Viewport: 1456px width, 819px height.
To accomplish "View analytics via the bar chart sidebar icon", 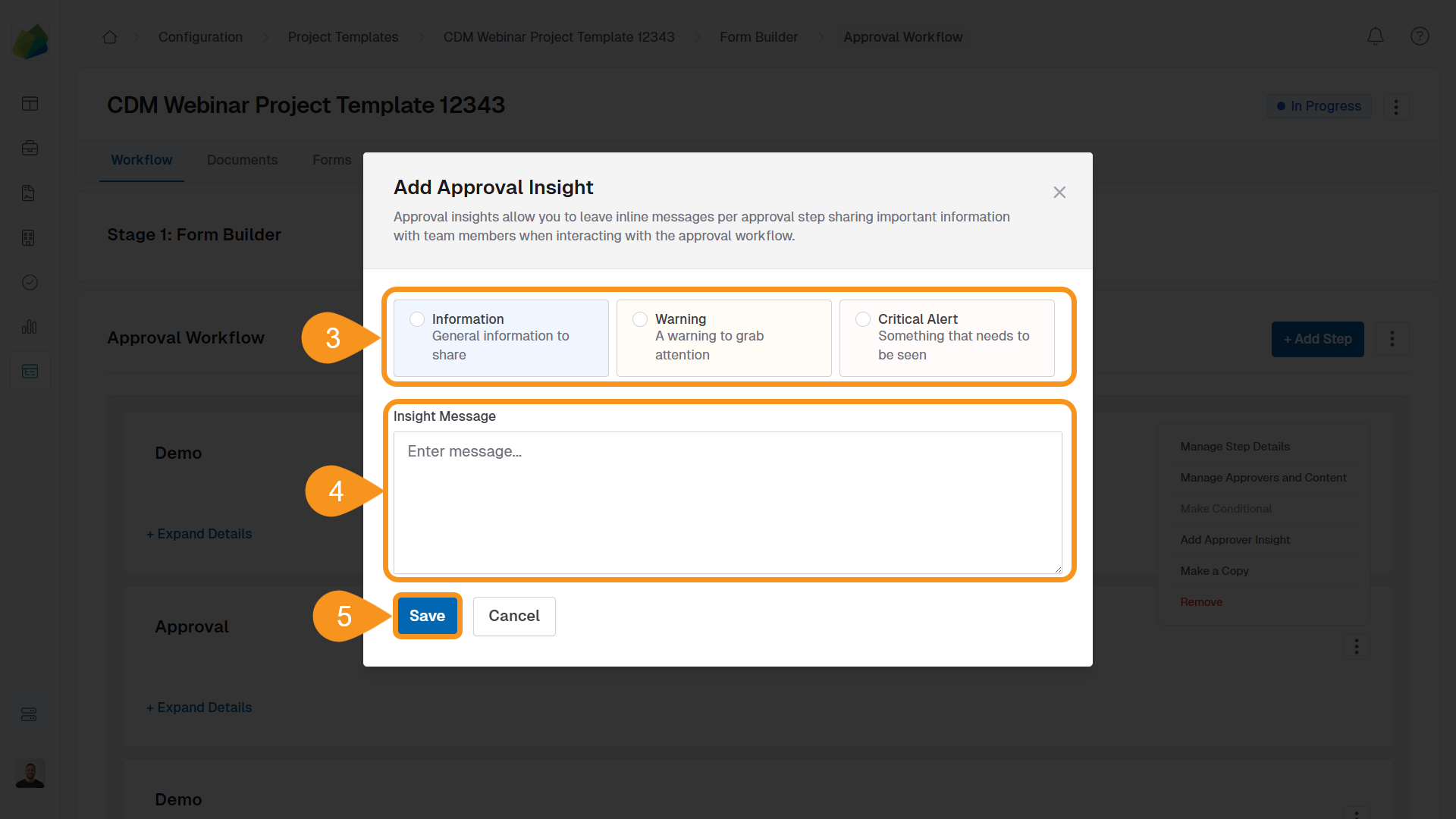I will [x=30, y=327].
